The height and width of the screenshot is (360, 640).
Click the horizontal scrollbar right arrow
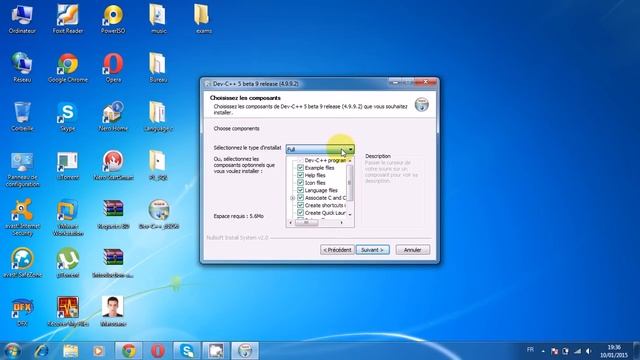click(342, 222)
